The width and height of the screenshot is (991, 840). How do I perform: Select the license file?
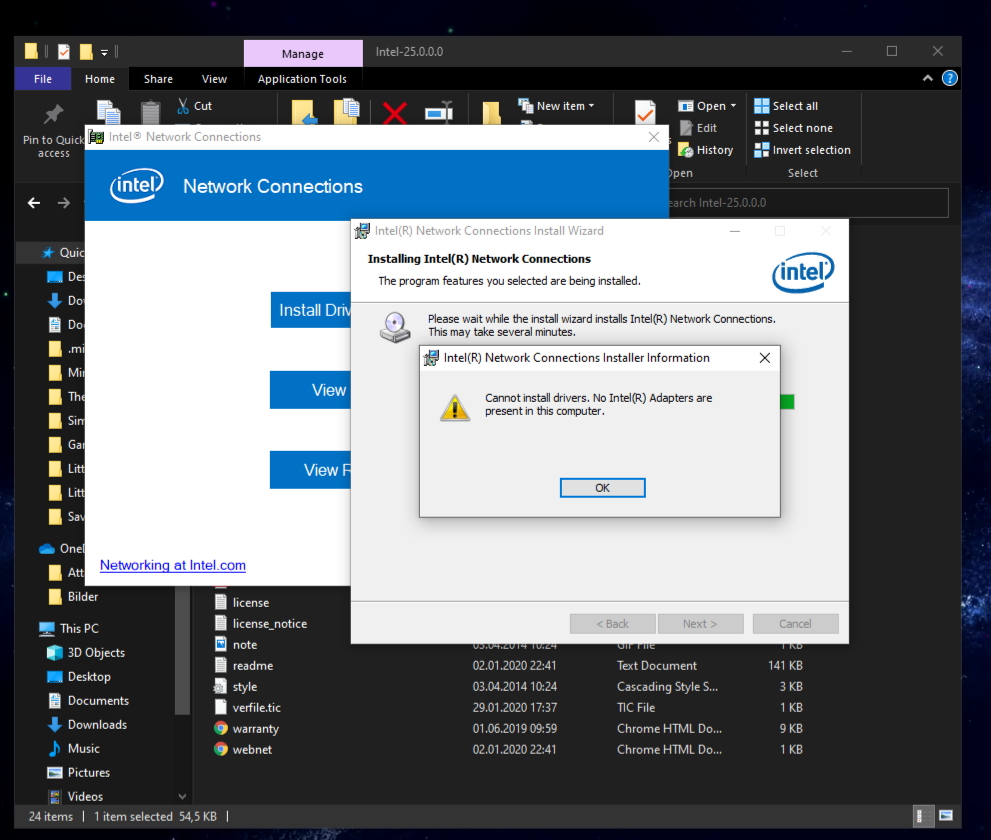[x=250, y=603]
